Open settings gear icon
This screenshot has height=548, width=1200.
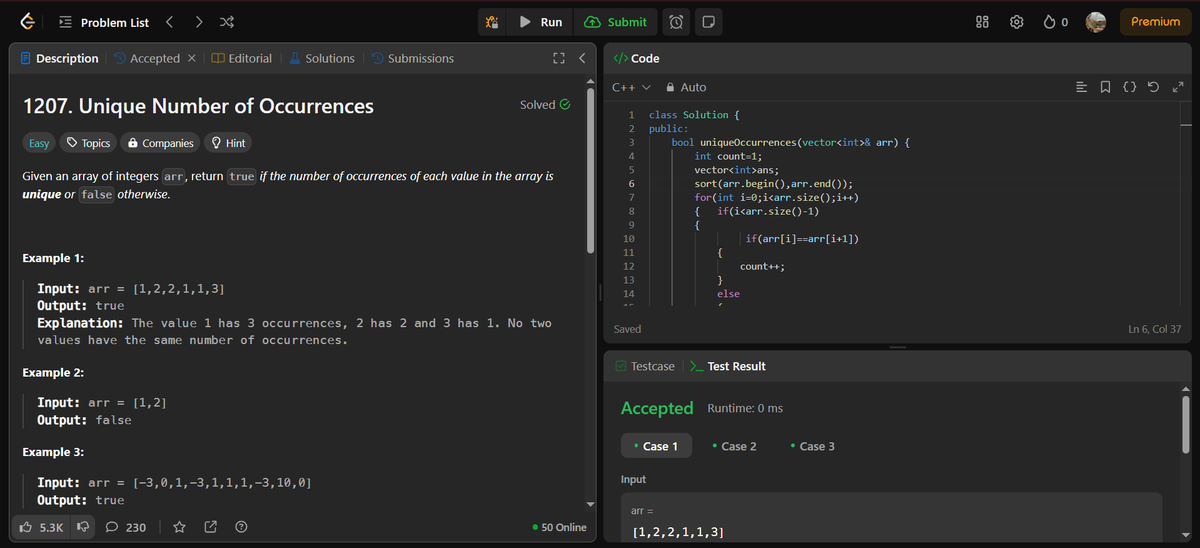(1016, 22)
